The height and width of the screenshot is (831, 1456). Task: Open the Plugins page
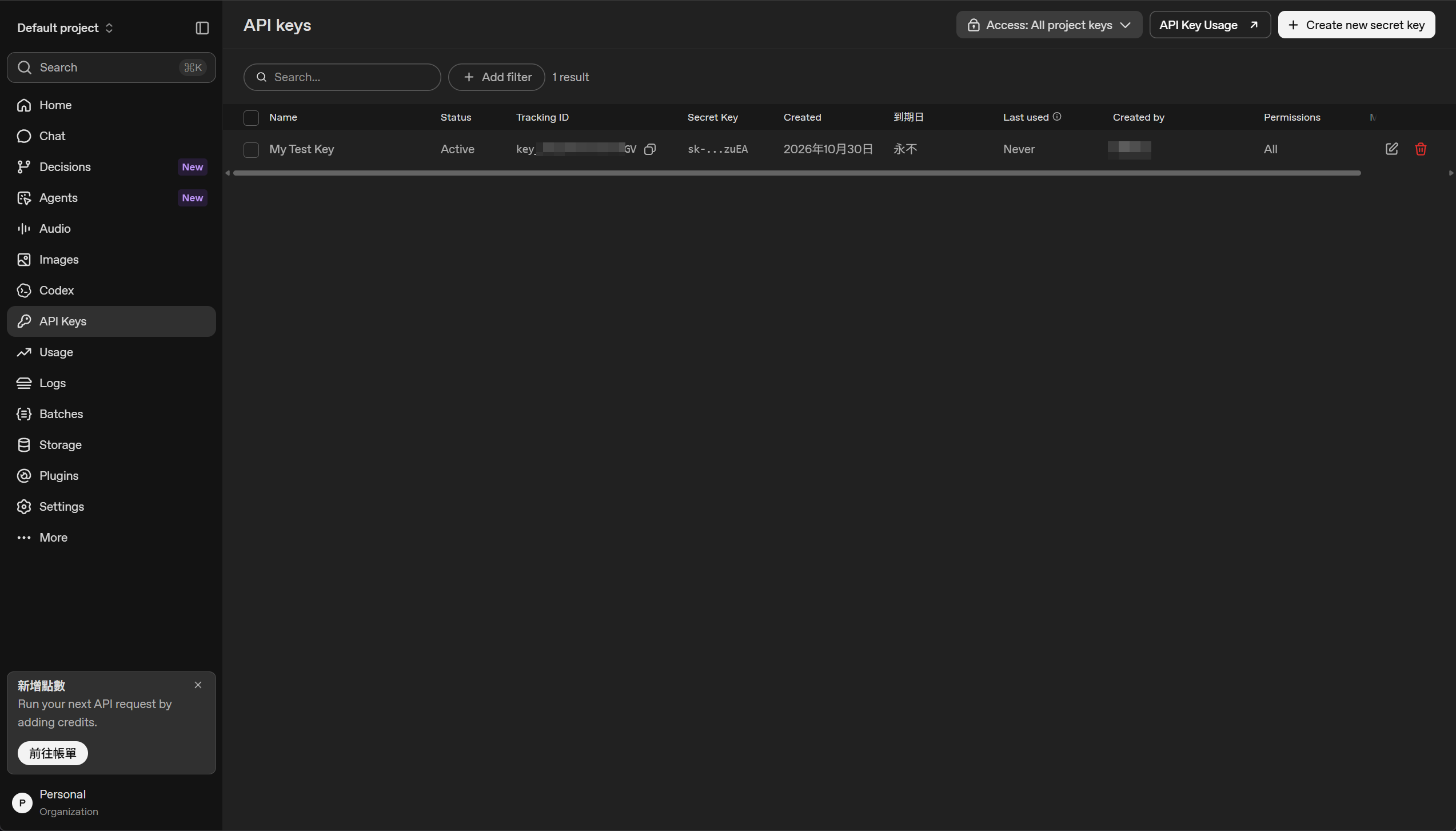[x=111, y=476]
